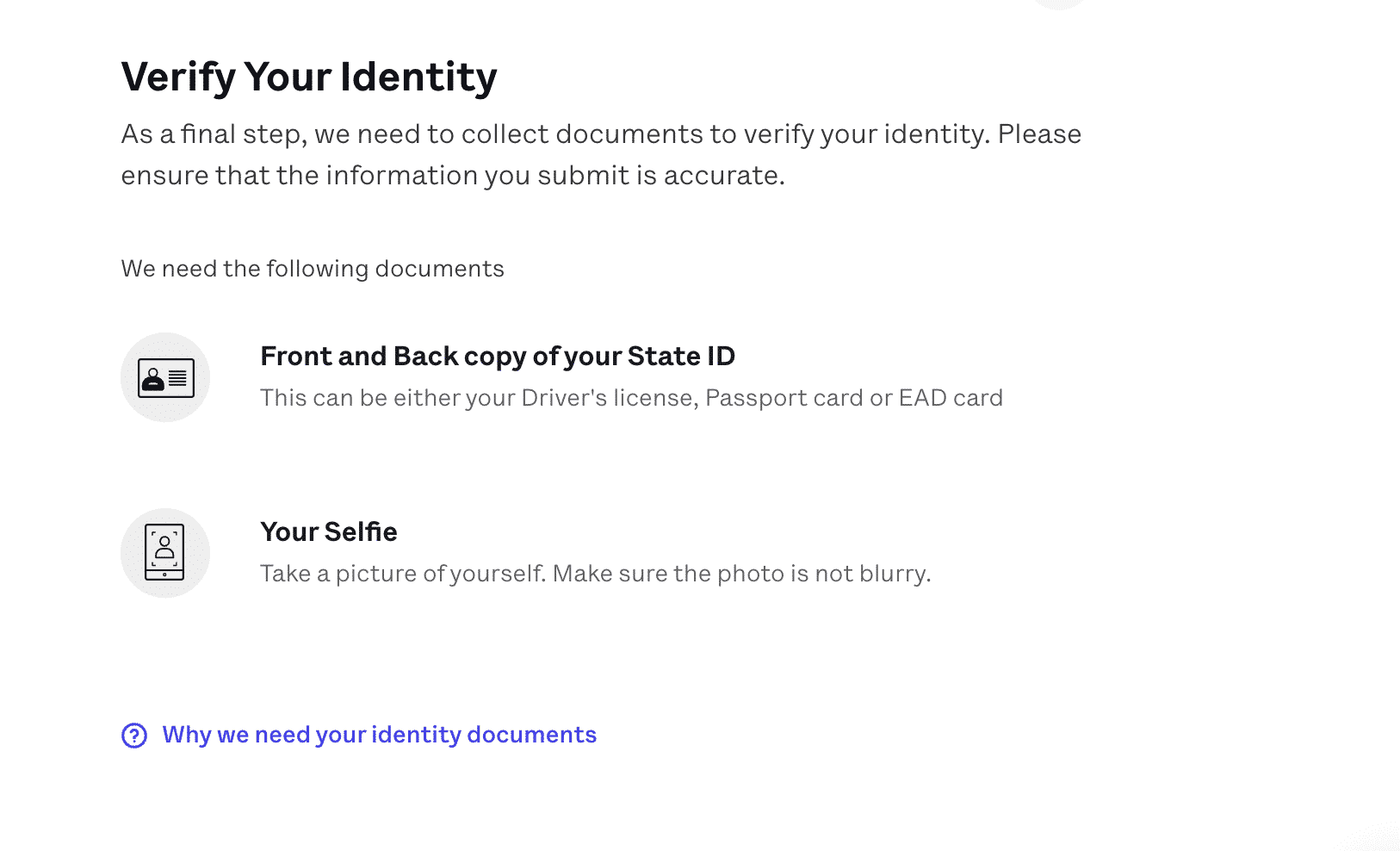Screen dimensions: 1400x851
Task: Click the State ID card icon
Action: point(165,377)
